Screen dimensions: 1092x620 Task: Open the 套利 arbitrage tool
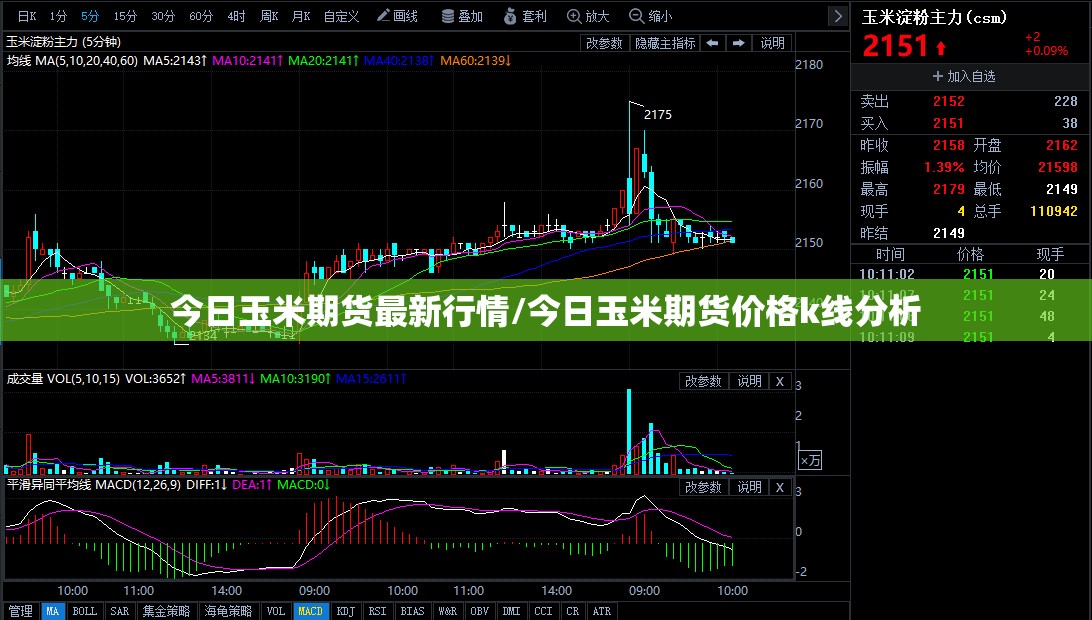pos(526,16)
